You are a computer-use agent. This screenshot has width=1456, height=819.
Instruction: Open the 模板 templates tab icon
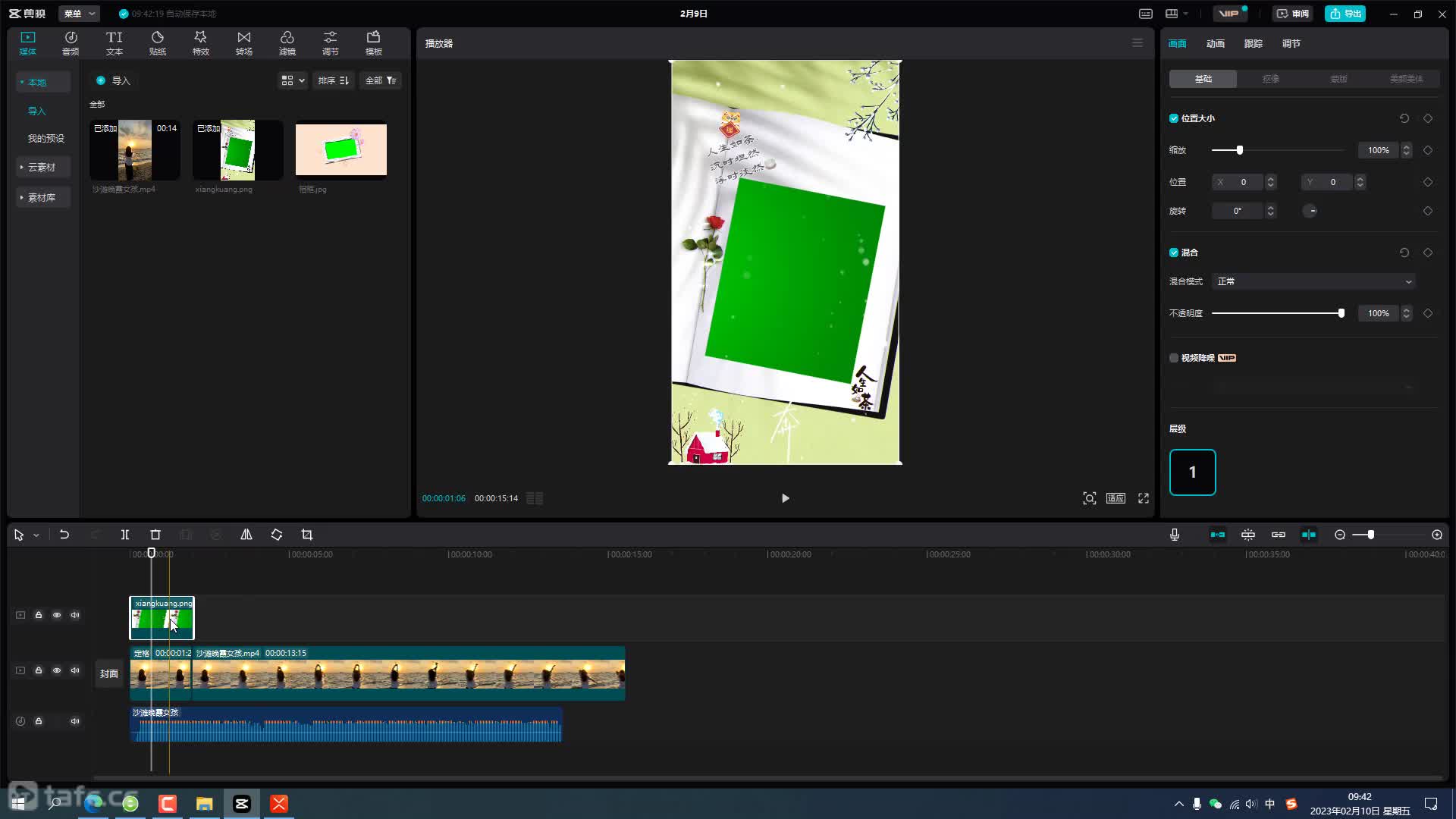(x=373, y=43)
